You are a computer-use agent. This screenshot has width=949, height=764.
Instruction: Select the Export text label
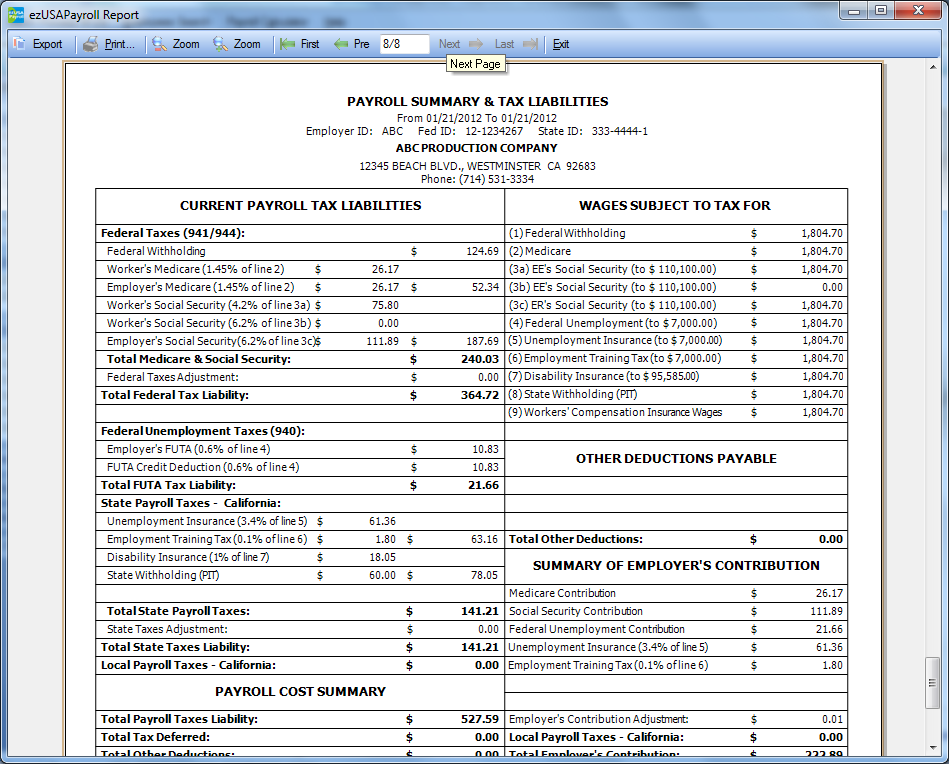[47, 44]
